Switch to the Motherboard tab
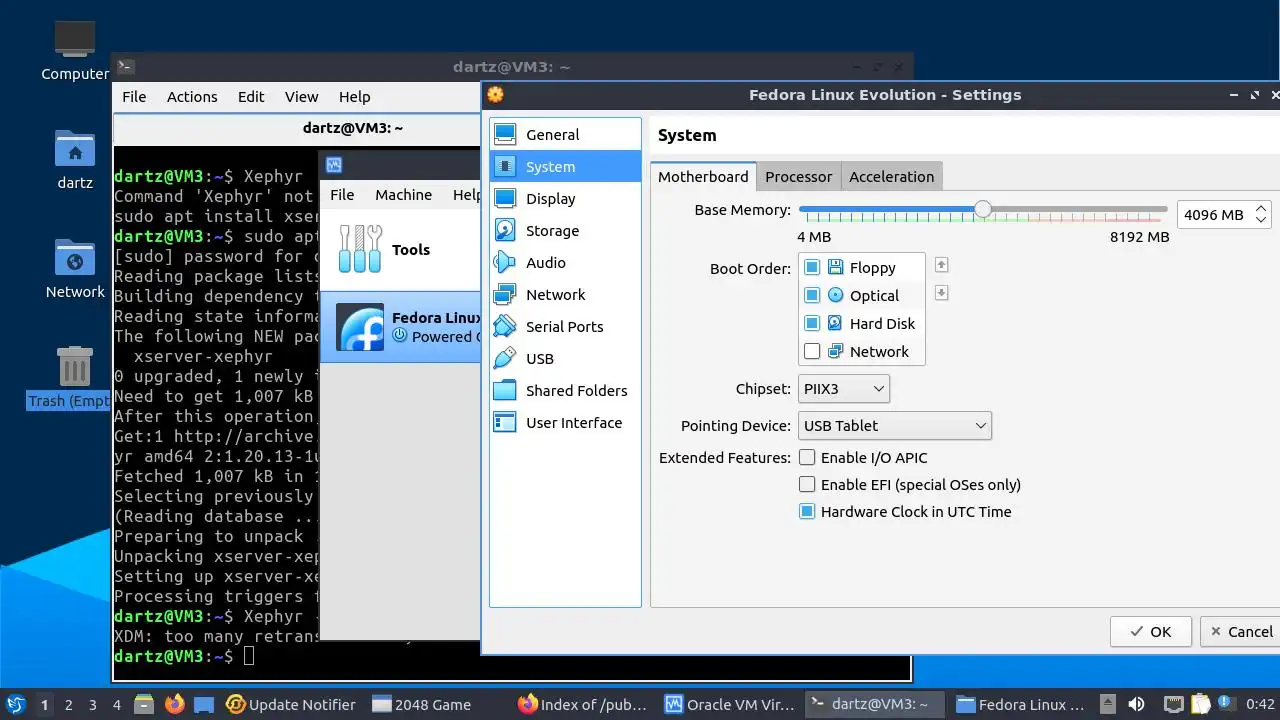This screenshot has width=1280, height=720. coord(703,176)
